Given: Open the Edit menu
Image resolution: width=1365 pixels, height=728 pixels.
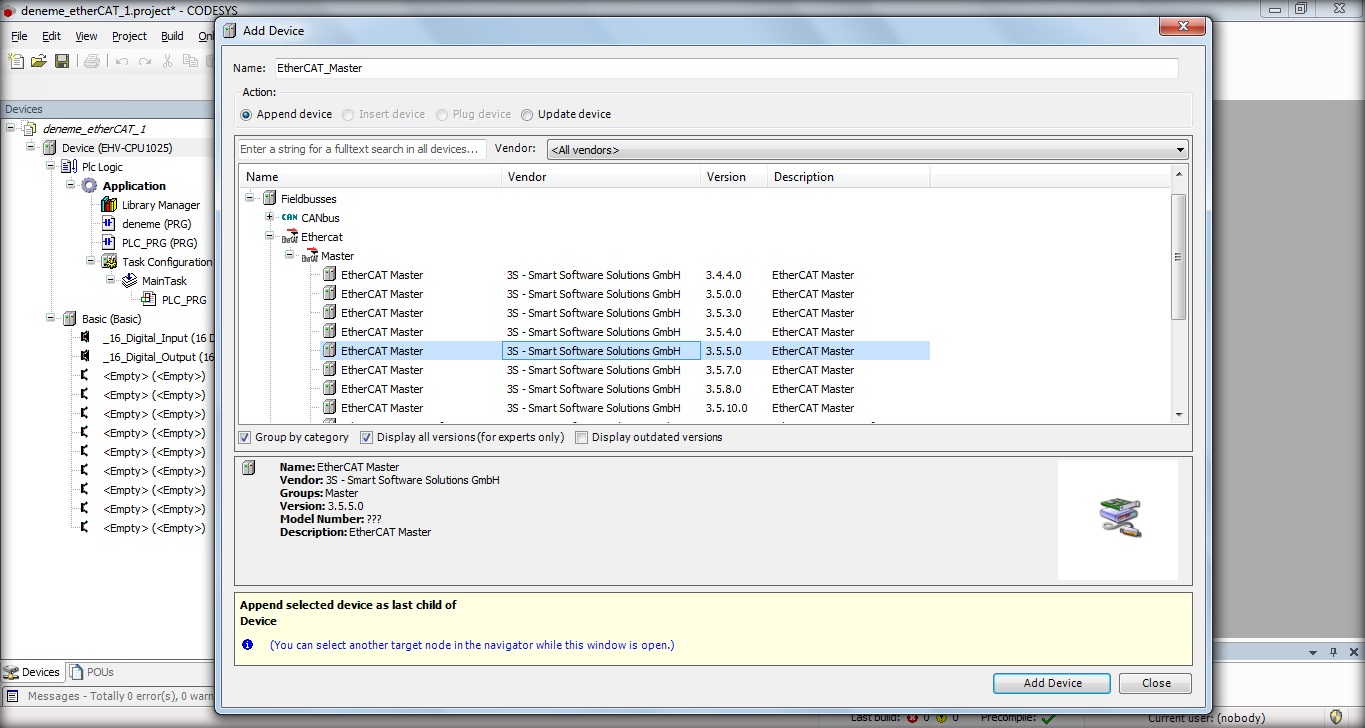Looking at the screenshot, I should (51, 36).
